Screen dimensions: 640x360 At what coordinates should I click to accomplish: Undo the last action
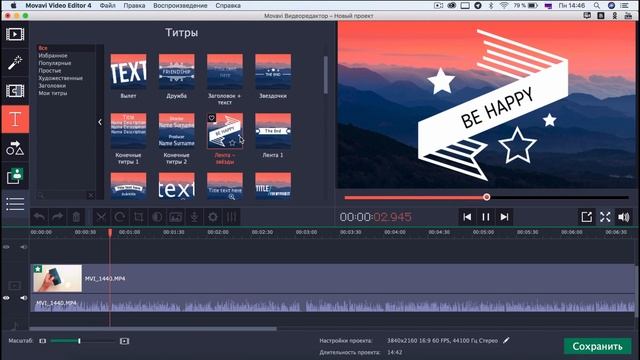point(39,217)
